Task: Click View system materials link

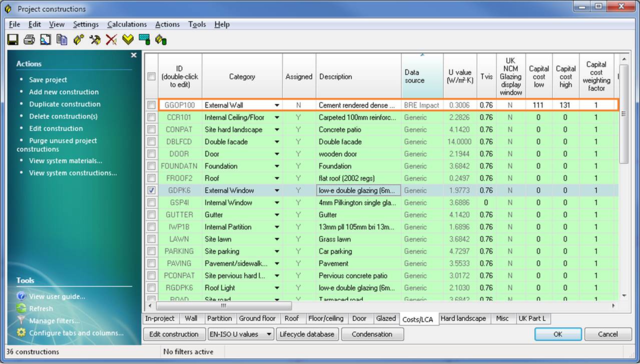Action: [x=65, y=161]
